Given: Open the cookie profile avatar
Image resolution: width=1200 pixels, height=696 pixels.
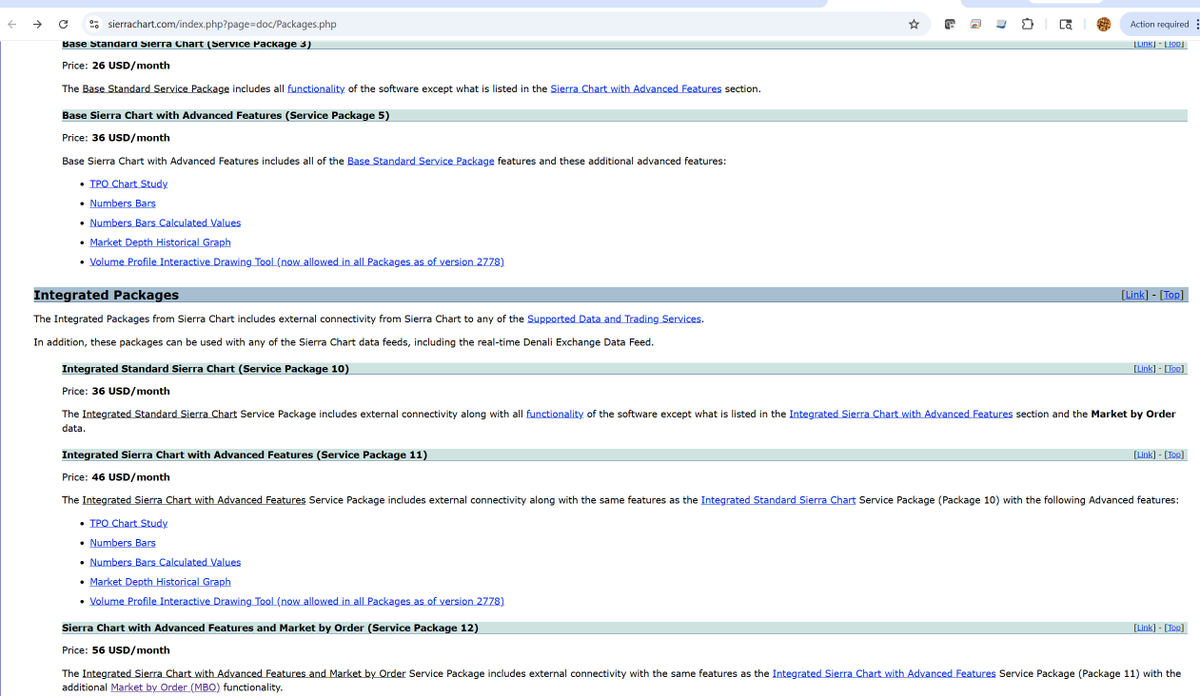Looking at the screenshot, I should [1104, 24].
